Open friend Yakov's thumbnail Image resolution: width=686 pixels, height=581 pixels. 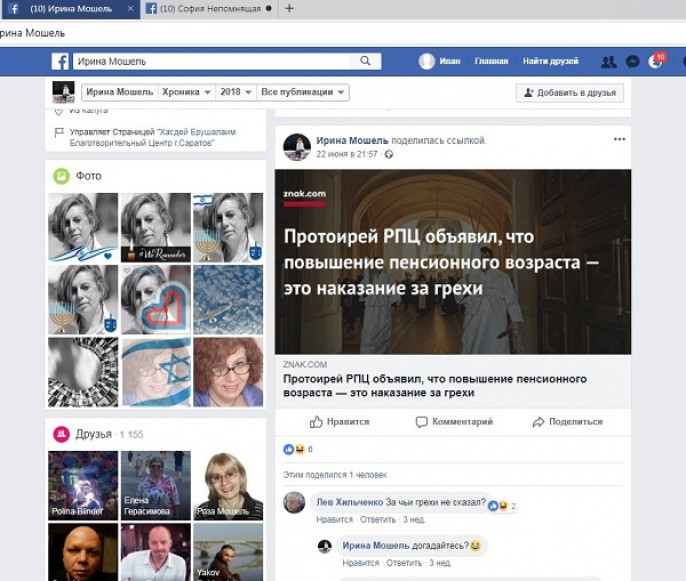click(x=228, y=552)
